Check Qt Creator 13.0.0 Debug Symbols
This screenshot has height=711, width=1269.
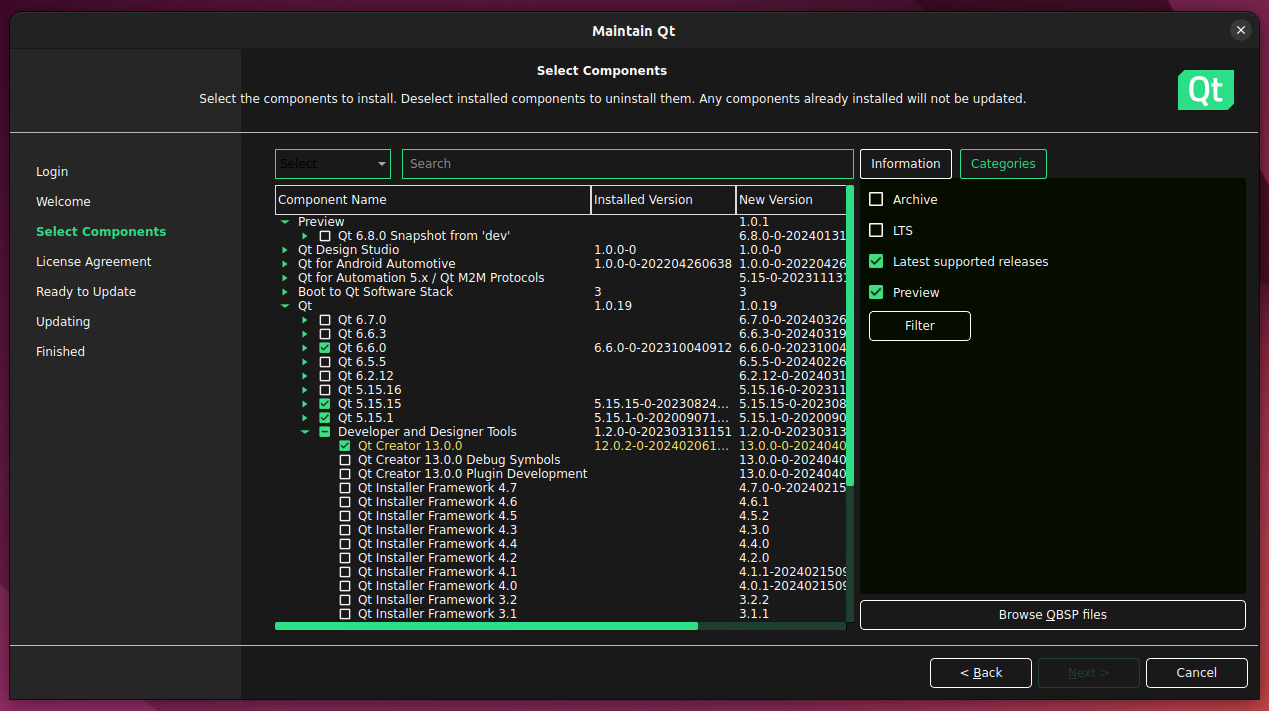pos(345,460)
